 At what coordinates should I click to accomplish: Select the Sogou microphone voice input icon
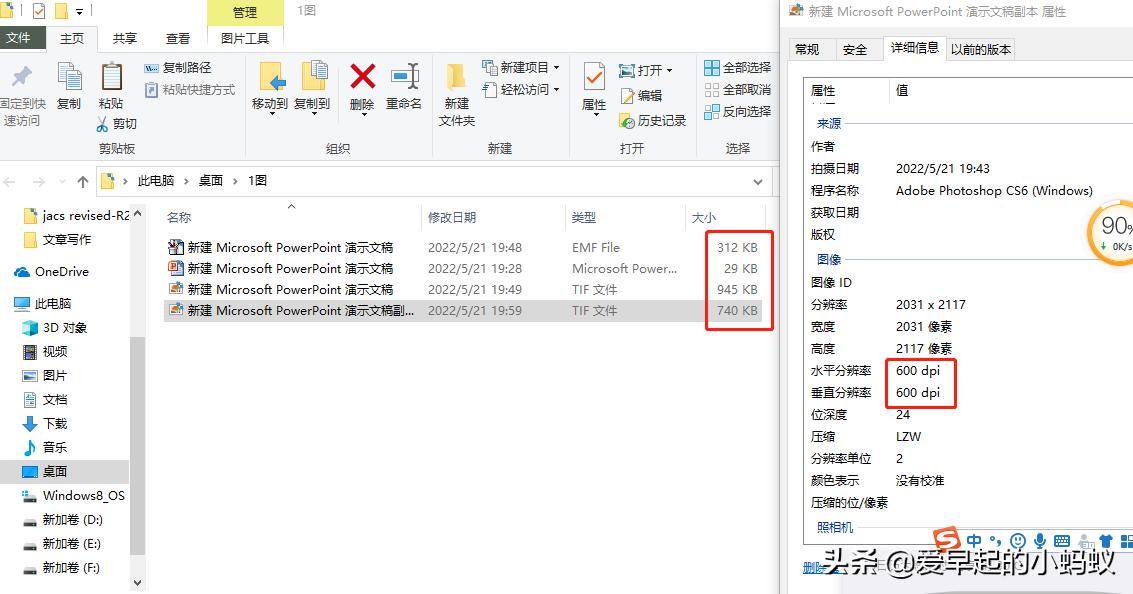tap(1040, 541)
